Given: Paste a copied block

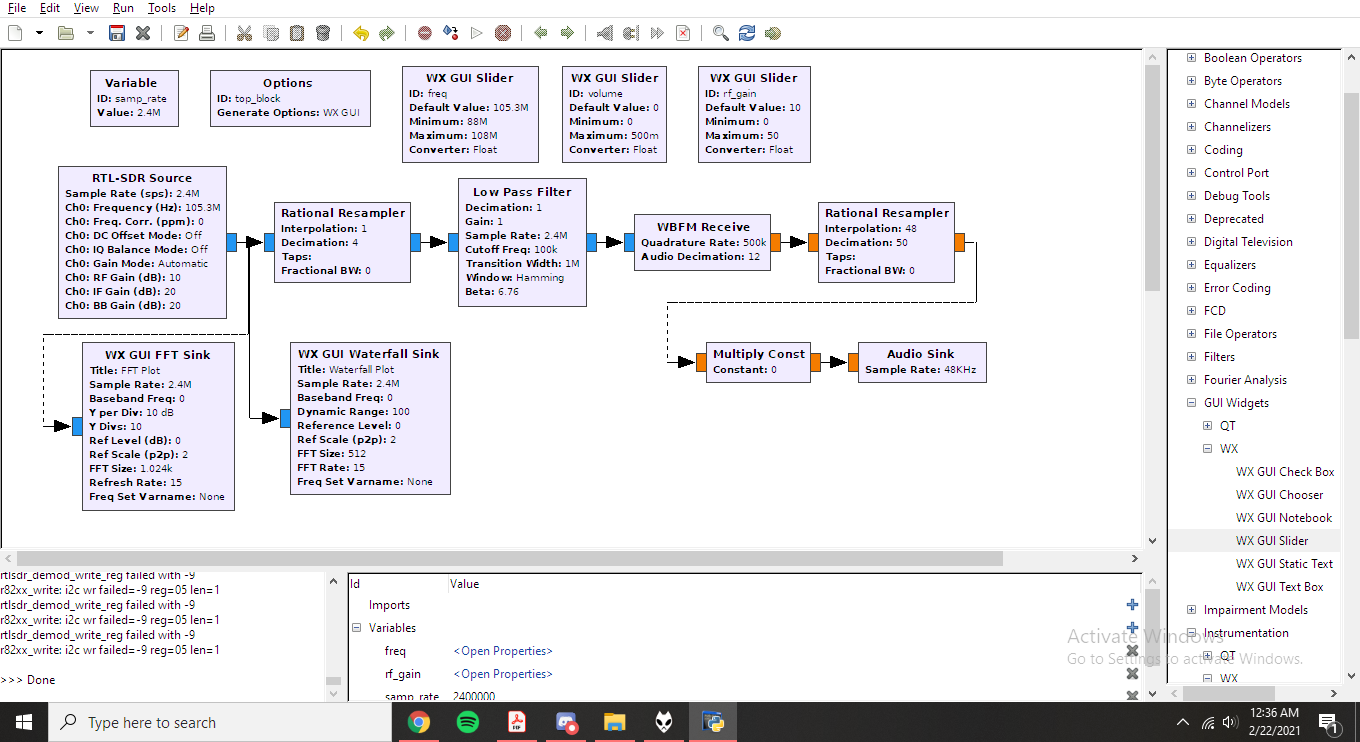Looking at the screenshot, I should point(296,32).
